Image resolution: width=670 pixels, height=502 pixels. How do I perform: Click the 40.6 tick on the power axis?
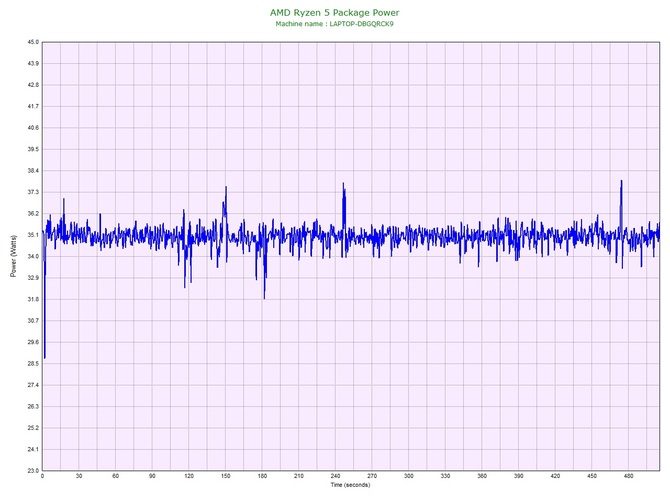click(33, 128)
